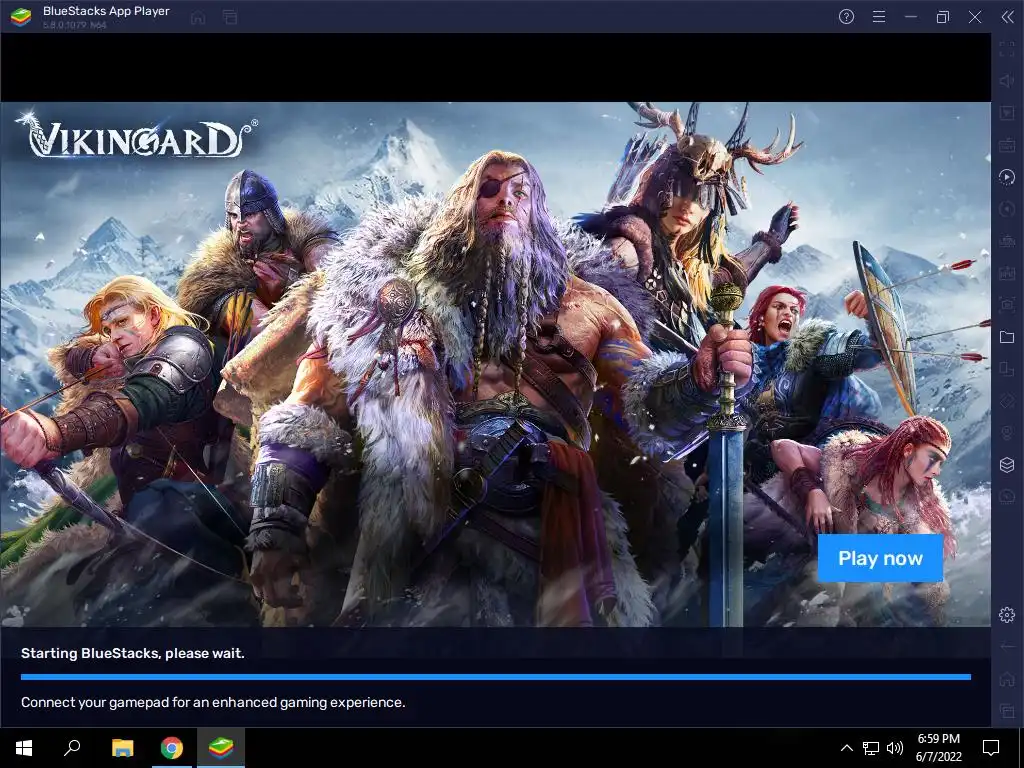
Task: Open Windows taskbar search
Action: coord(72,748)
